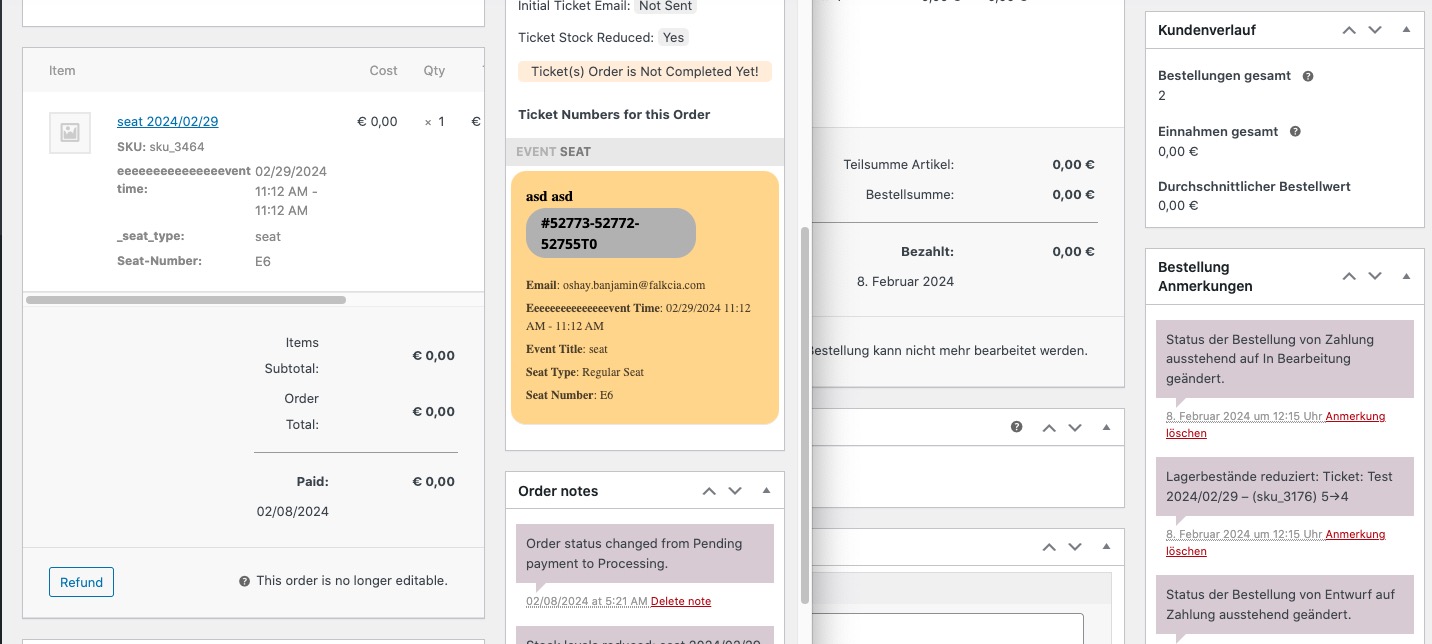Move Order notes panel down

click(x=735, y=491)
